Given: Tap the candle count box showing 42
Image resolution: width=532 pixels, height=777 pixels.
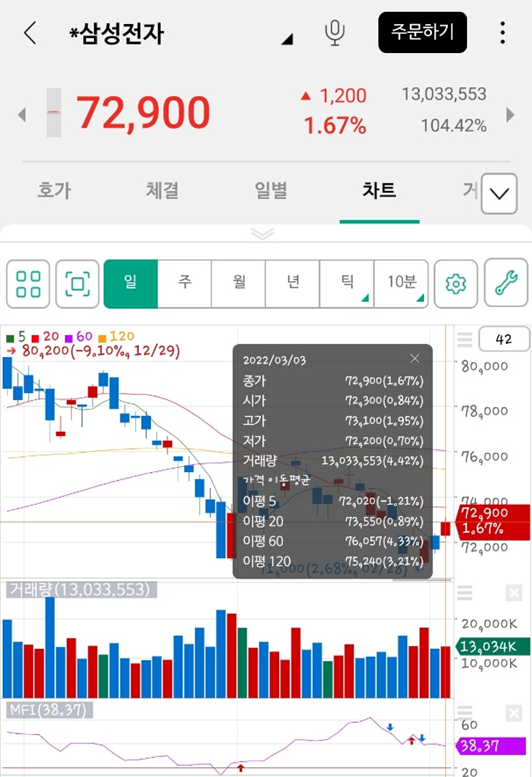Looking at the screenshot, I should click(x=504, y=339).
